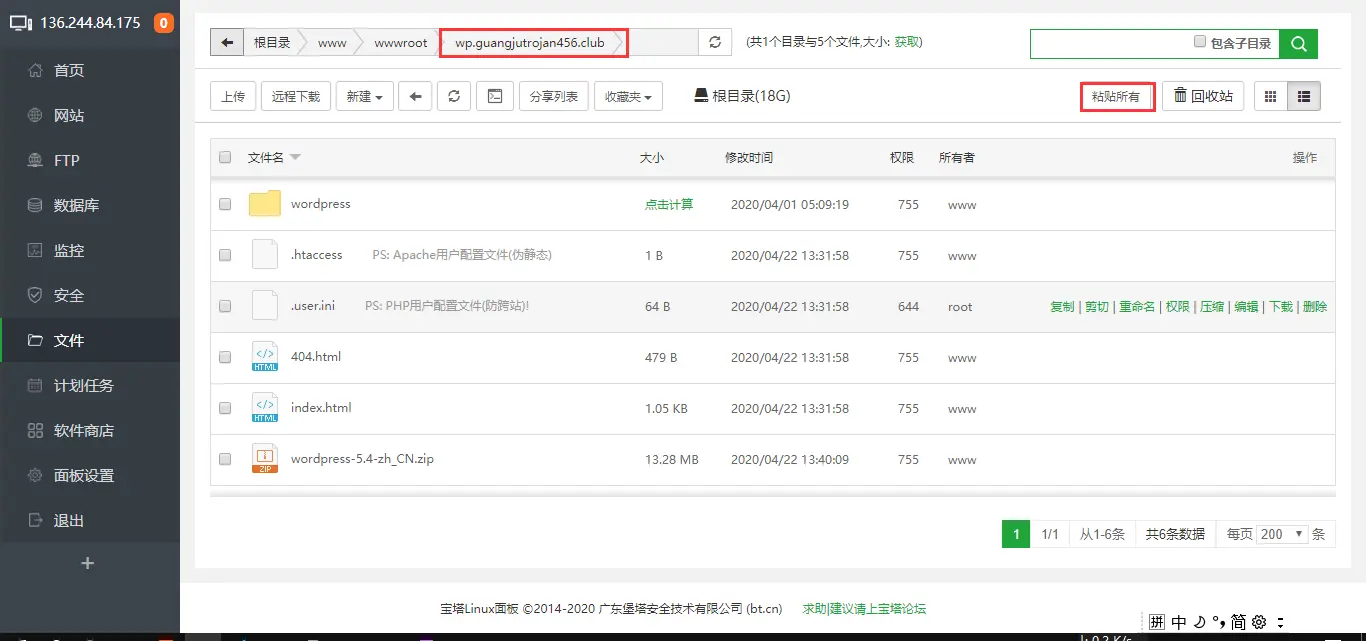Click the 根目录 breadcrumb segment
Image resolution: width=1366 pixels, height=641 pixels.
pyautogui.click(x=272, y=42)
